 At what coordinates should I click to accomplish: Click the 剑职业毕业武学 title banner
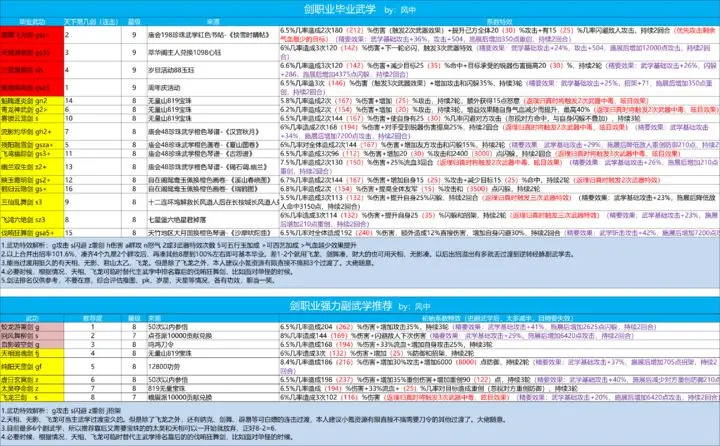tap(359, 7)
